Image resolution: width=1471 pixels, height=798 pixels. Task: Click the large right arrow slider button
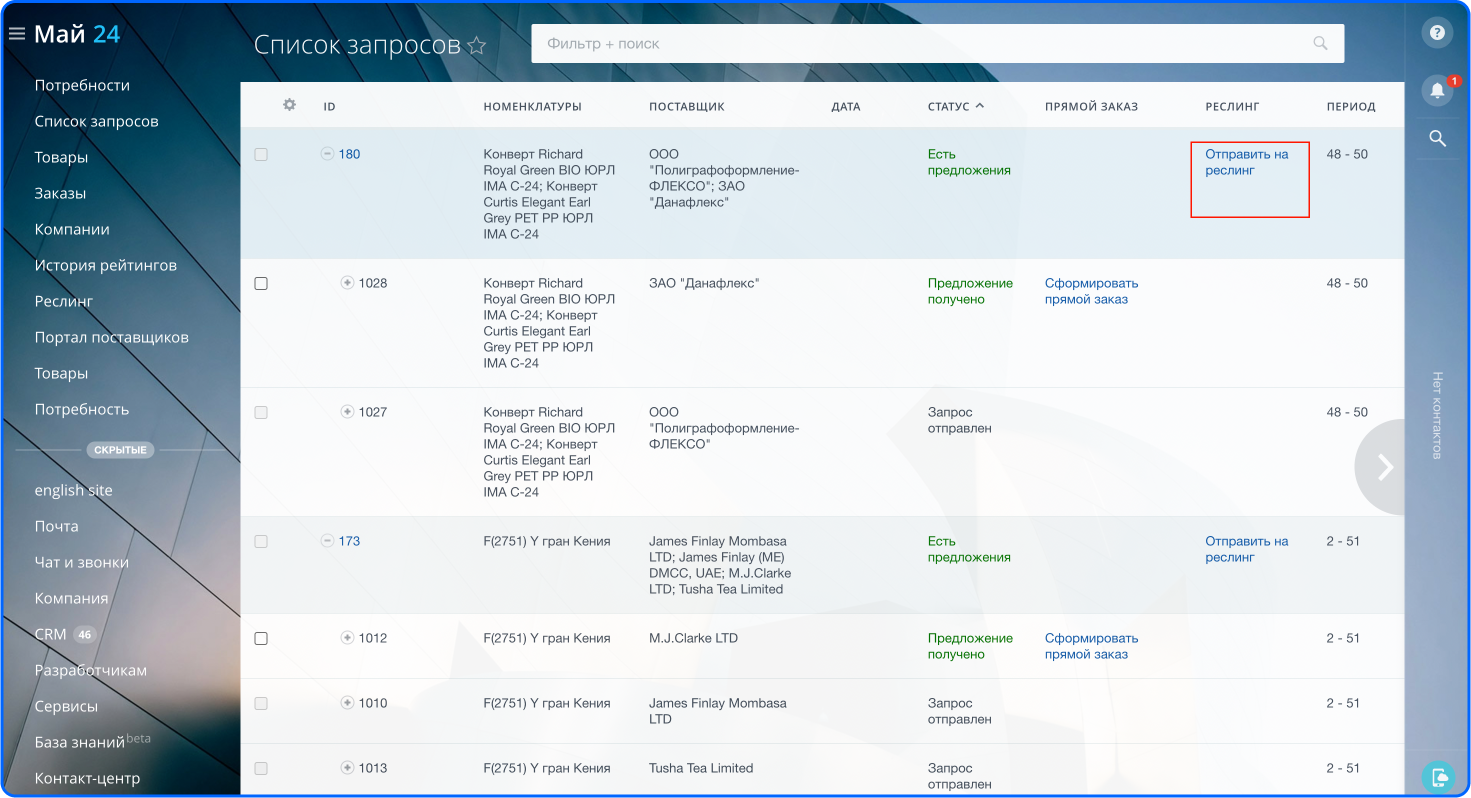1382,467
